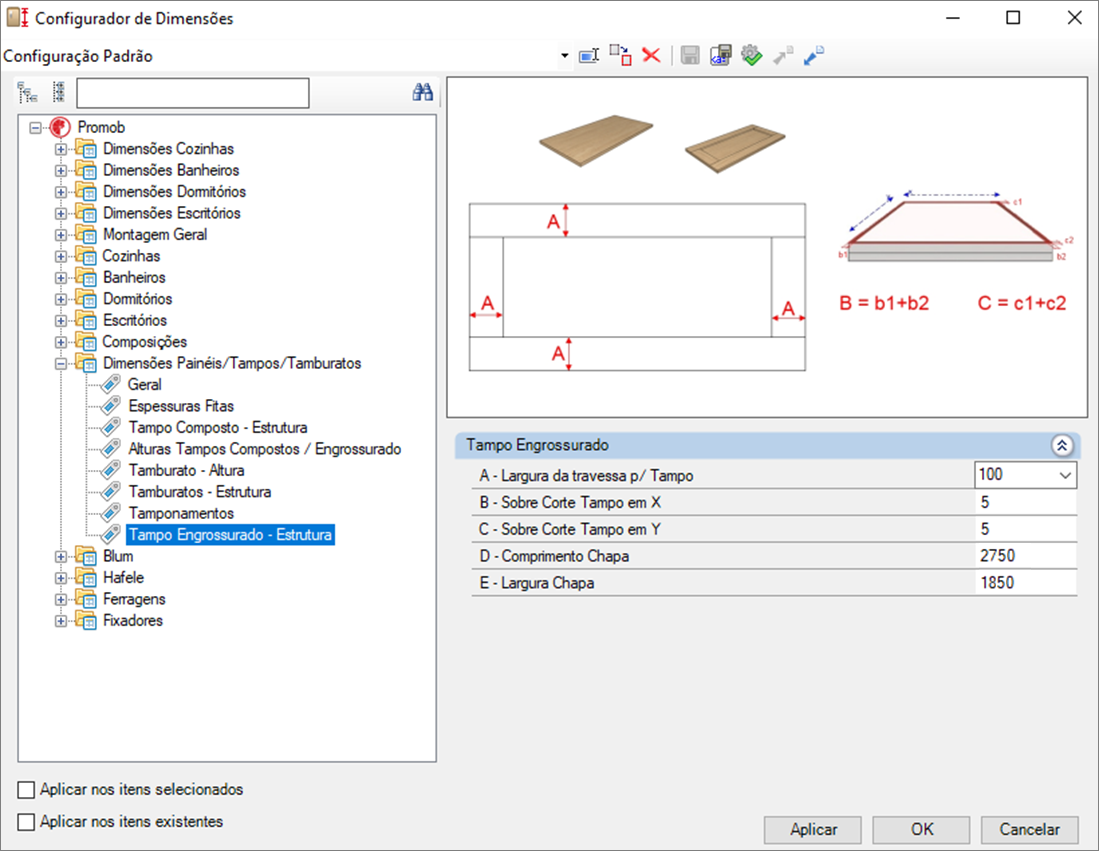Collapse the Tampo Engrossurado section

tap(1062, 446)
